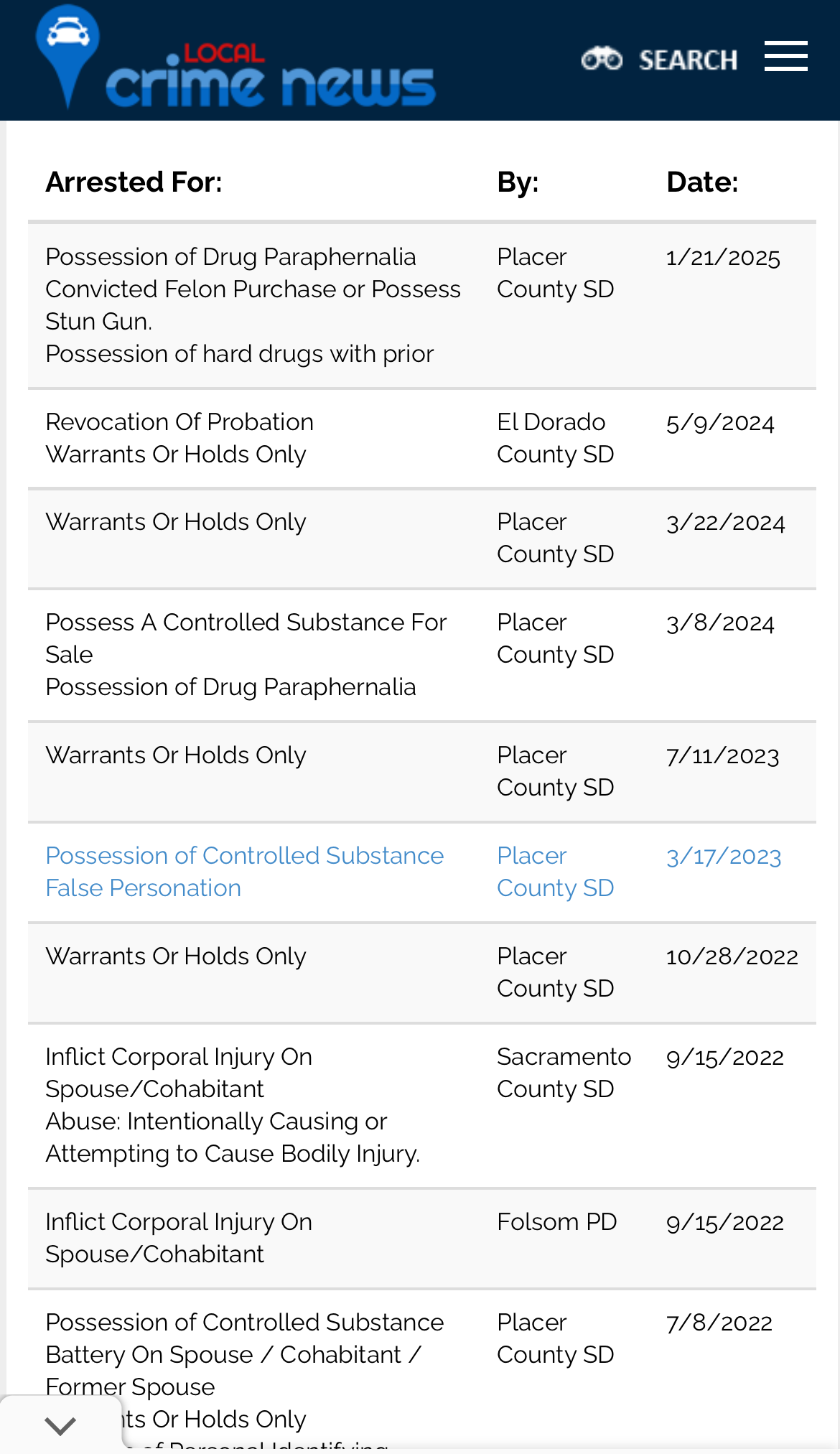Click the Date column header
This screenshot has height=1454, width=840.
701,182
